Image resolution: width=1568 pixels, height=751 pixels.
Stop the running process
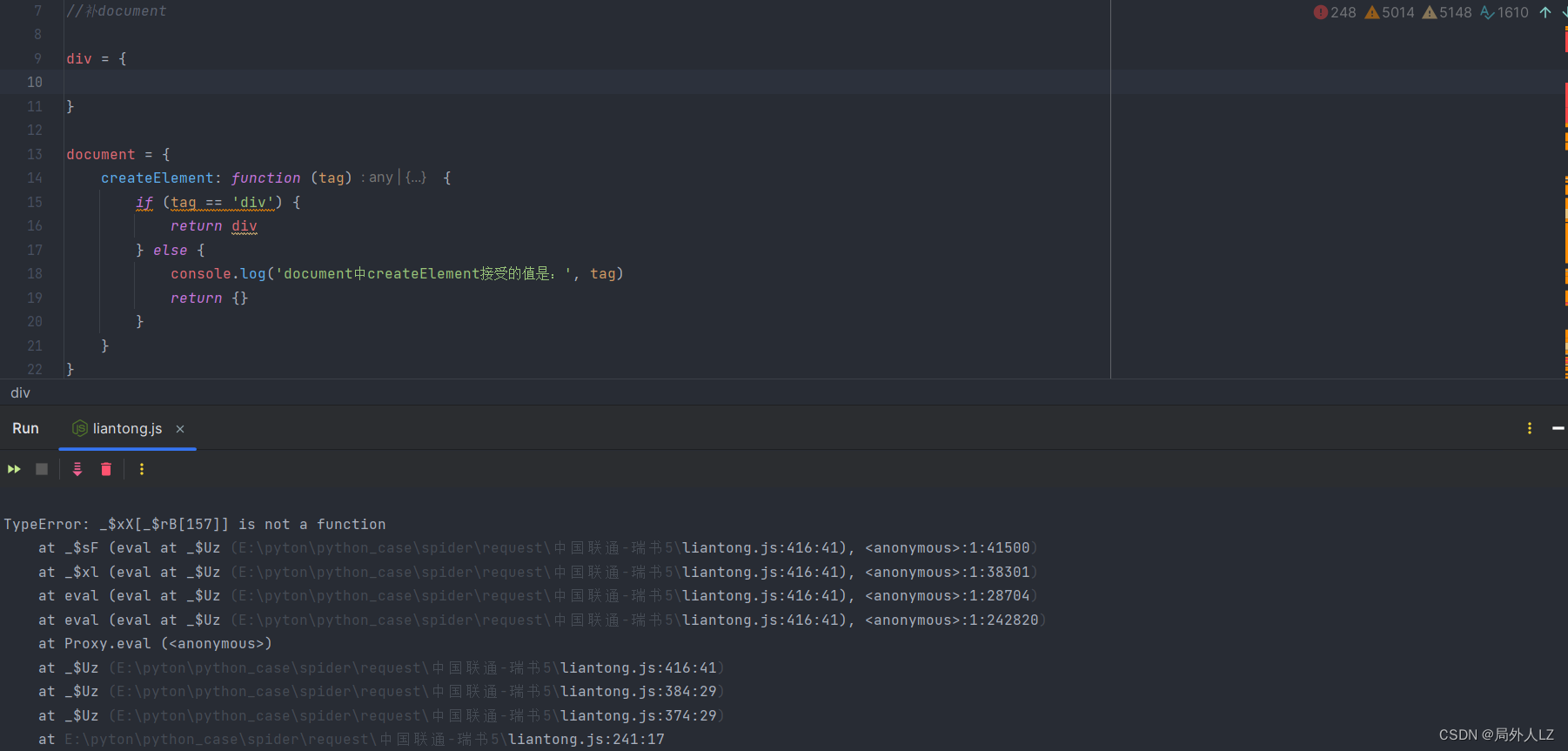click(42, 469)
